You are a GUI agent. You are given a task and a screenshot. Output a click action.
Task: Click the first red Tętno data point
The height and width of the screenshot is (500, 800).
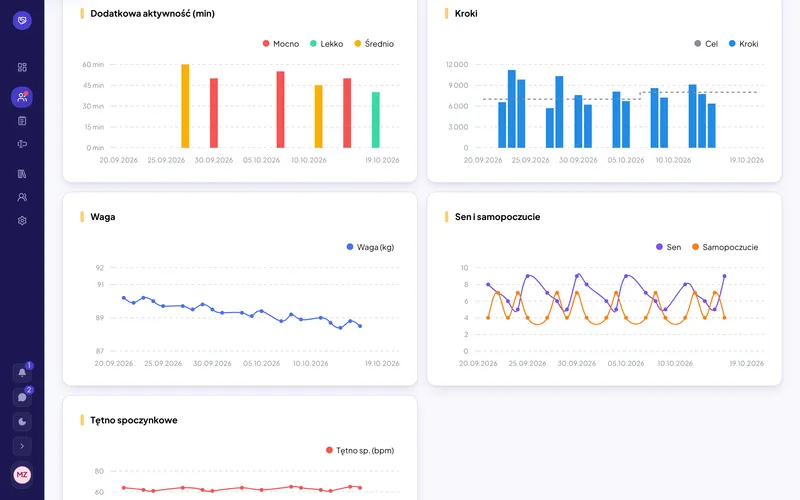click(x=124, y=488)
